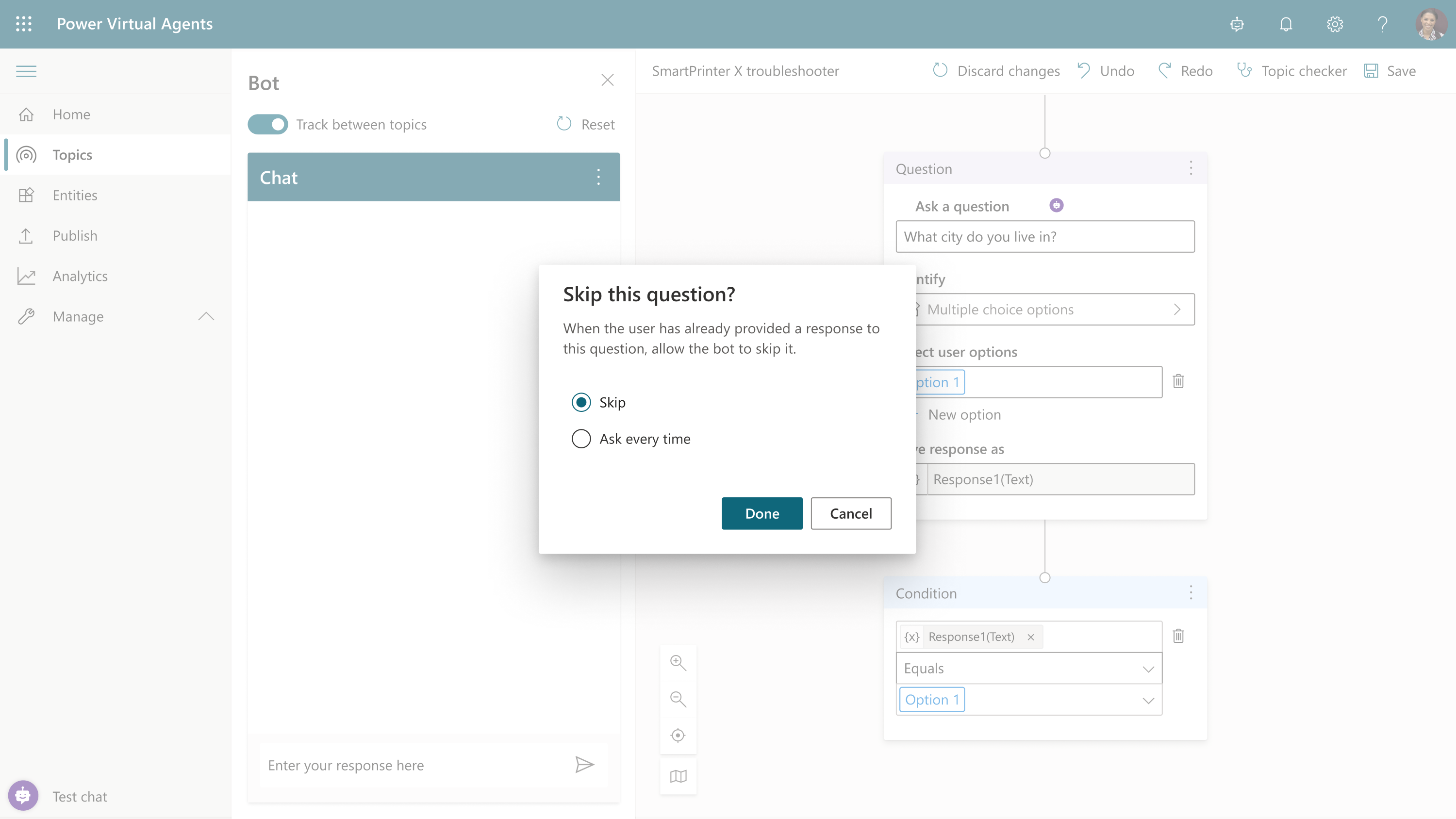
Task: Zoom in on the canvas
Action: (678, 662)
